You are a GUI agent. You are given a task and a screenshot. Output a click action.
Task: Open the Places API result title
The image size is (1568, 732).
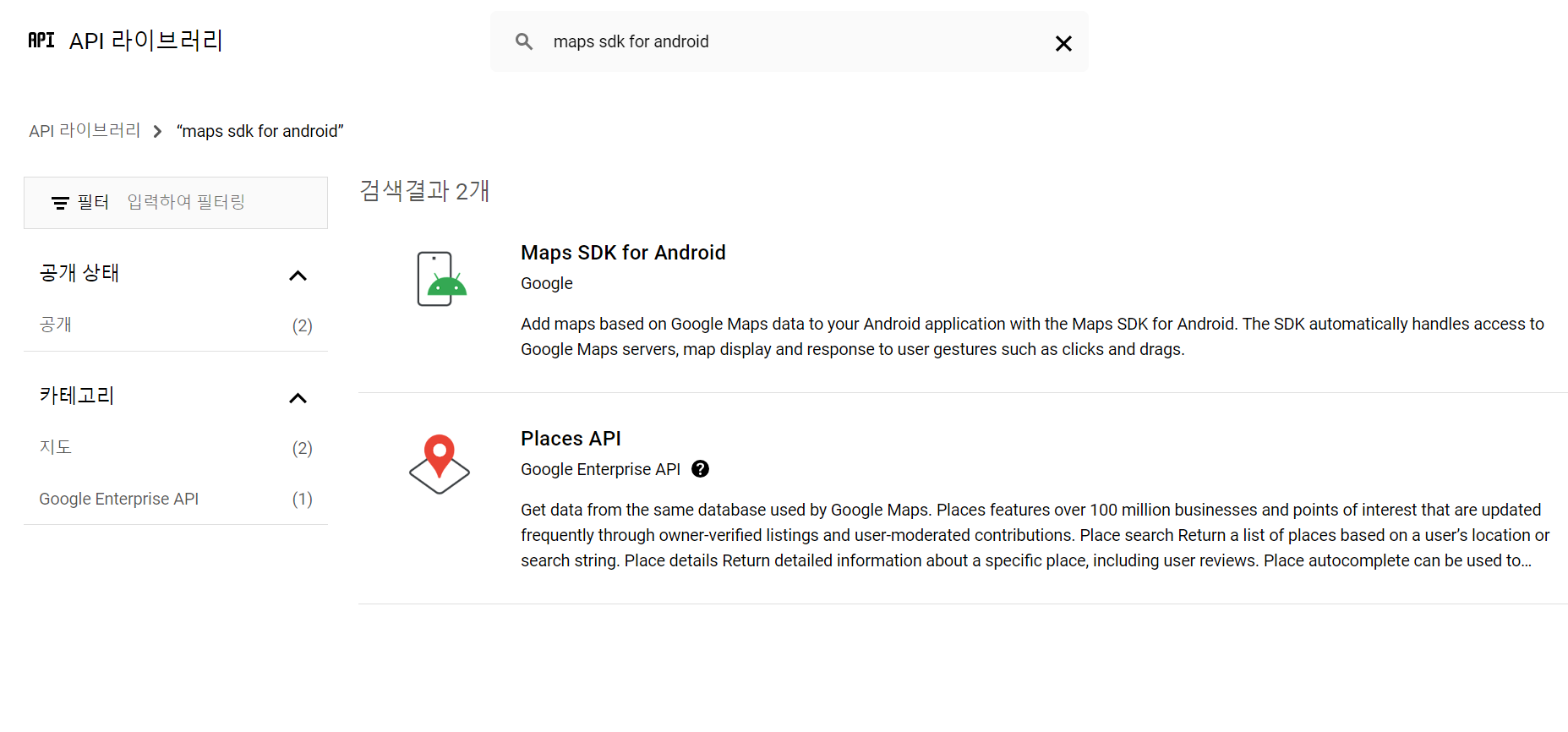coord(571,439)
